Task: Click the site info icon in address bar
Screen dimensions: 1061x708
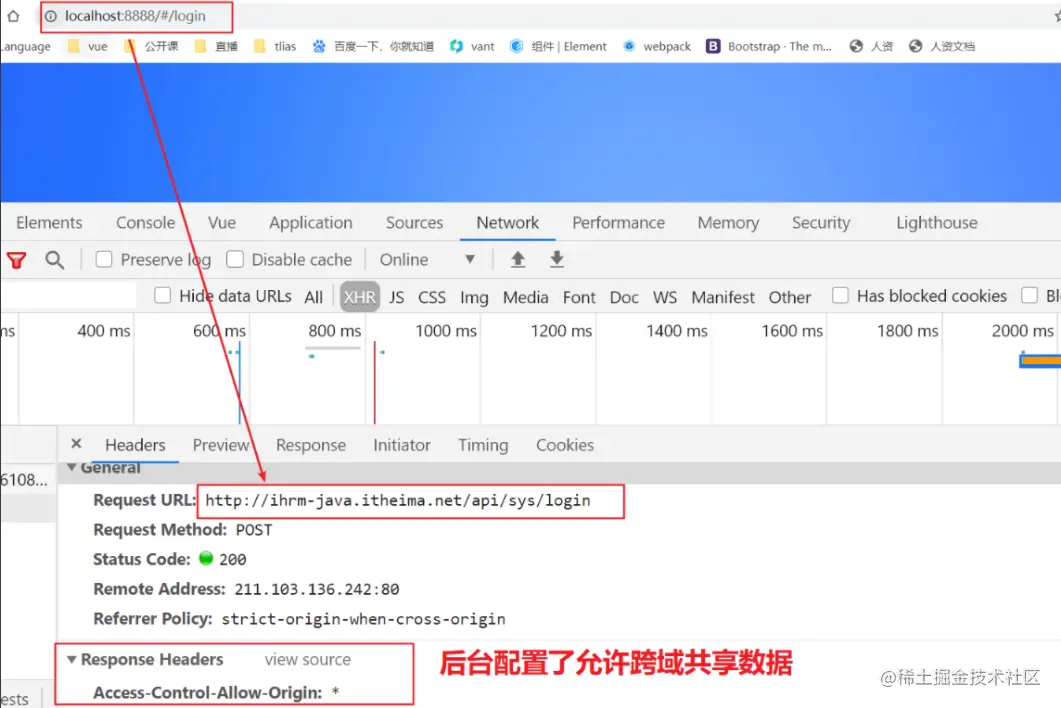Action: tap(51, 16)
